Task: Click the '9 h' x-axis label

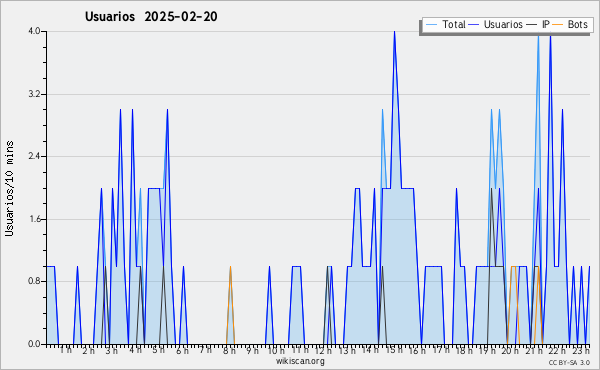Action: point(252,351)
